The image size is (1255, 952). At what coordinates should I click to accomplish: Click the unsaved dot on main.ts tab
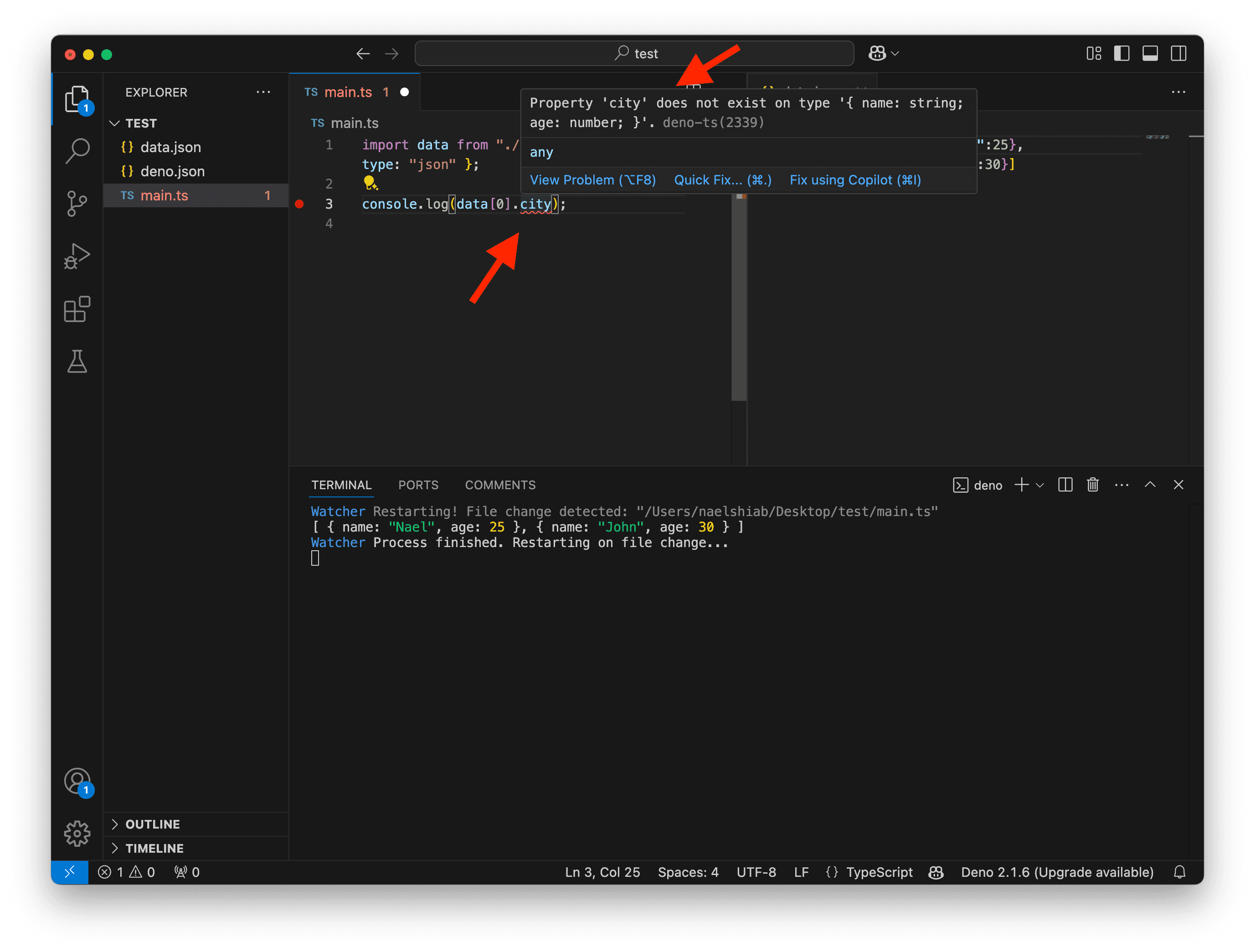[x=405, y=92]
